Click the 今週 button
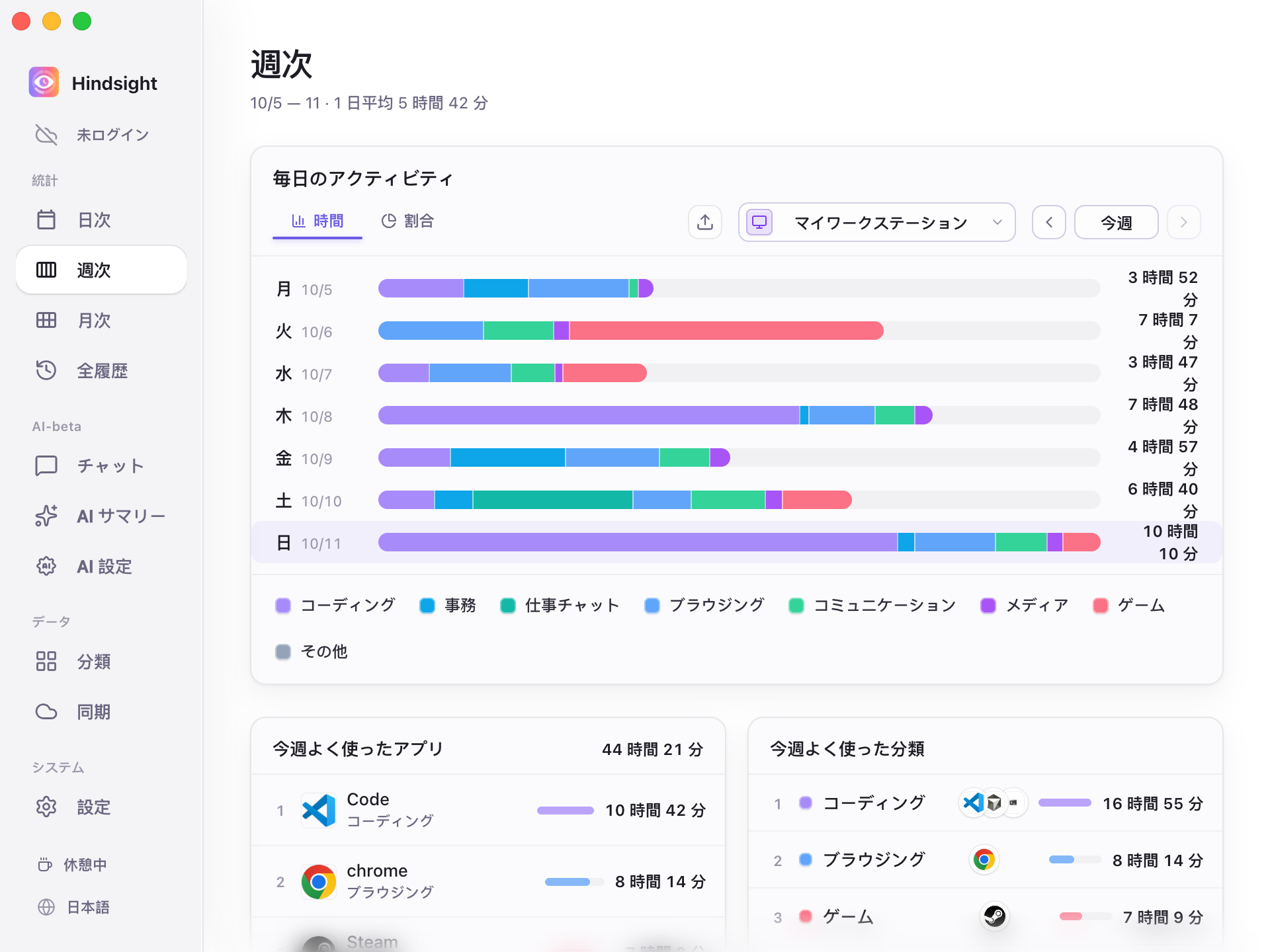The image size is (1270, 952). tap(1117, 222)
